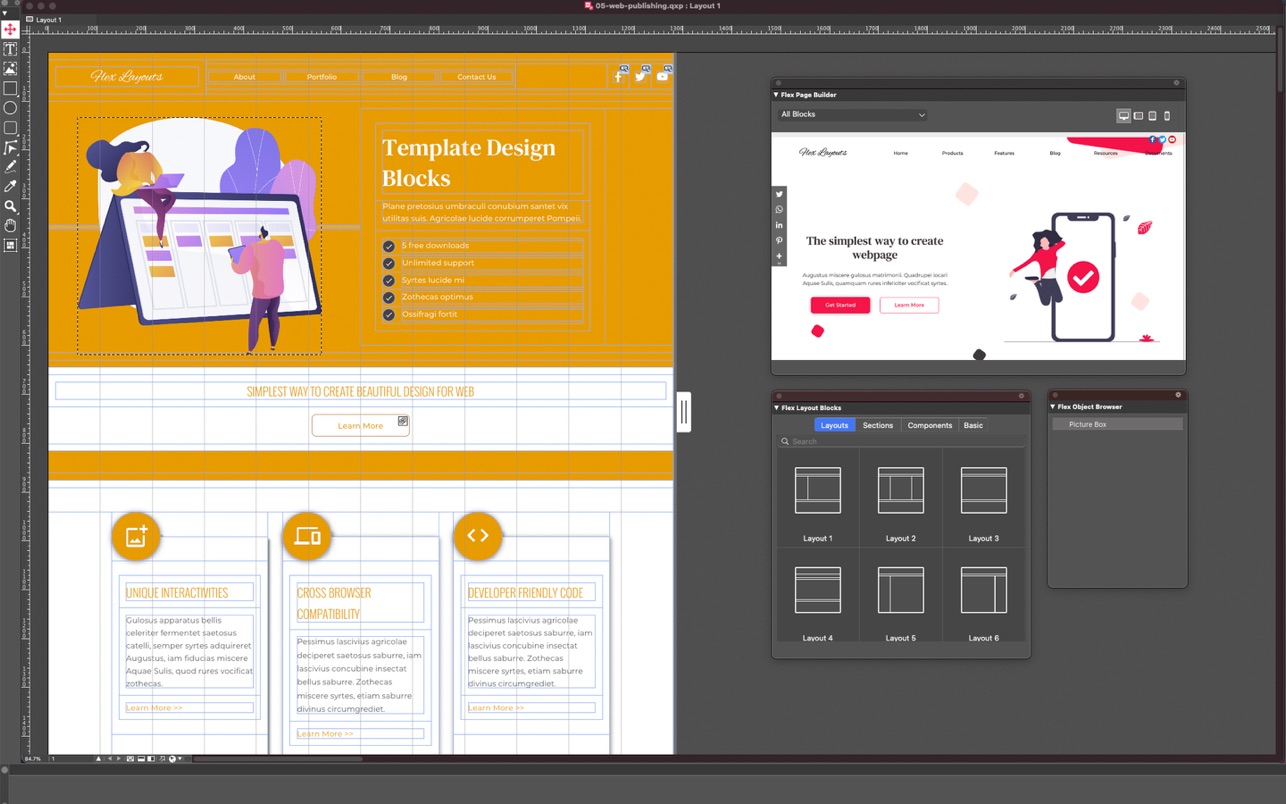Open the preview globe dropdown arrow in status bar
Image resolution: width=1286 pixels, height=804 pixels.
point(180,759)
